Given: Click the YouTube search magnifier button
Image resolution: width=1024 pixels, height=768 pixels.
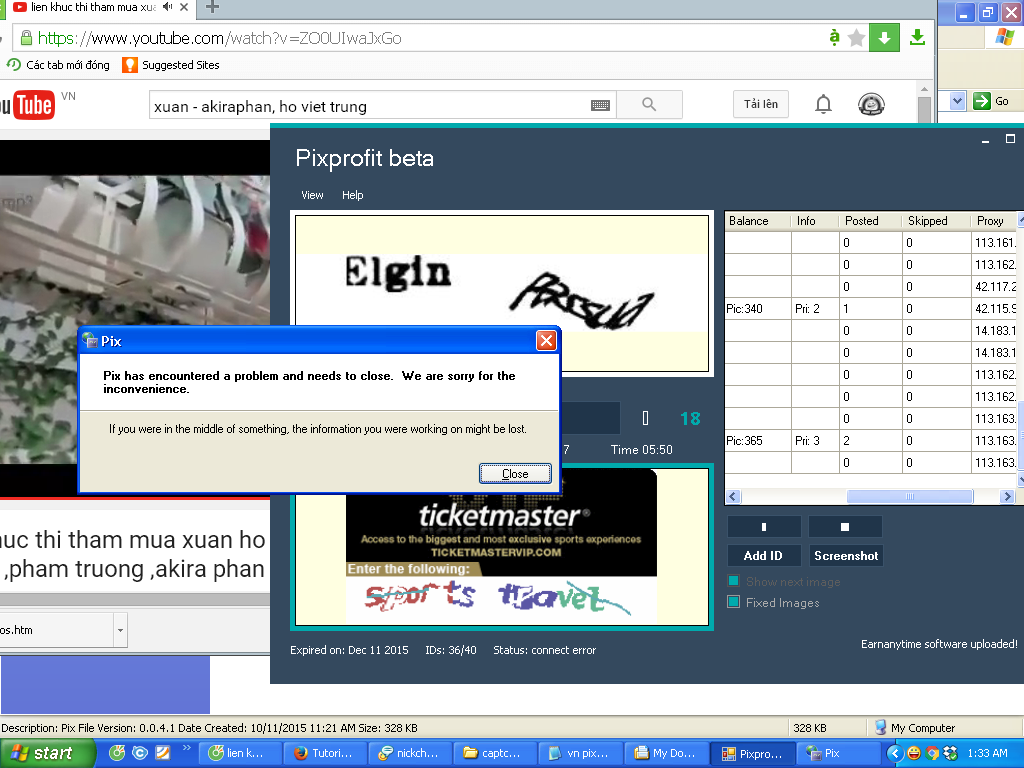Looking at the screenshot, I should click(x=649, y=104).
